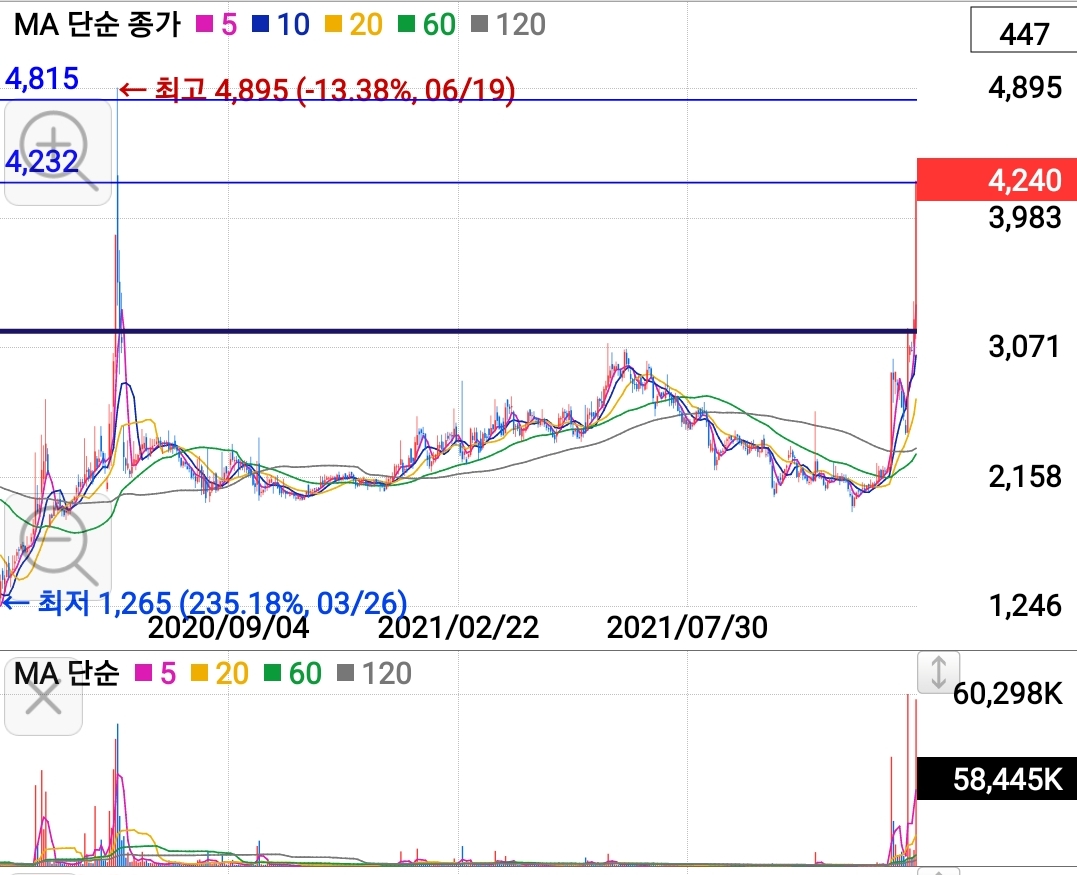Select the 4,232 horizontal line label
The height and width of the screenshot is (875, 1077).
(42, 162)
